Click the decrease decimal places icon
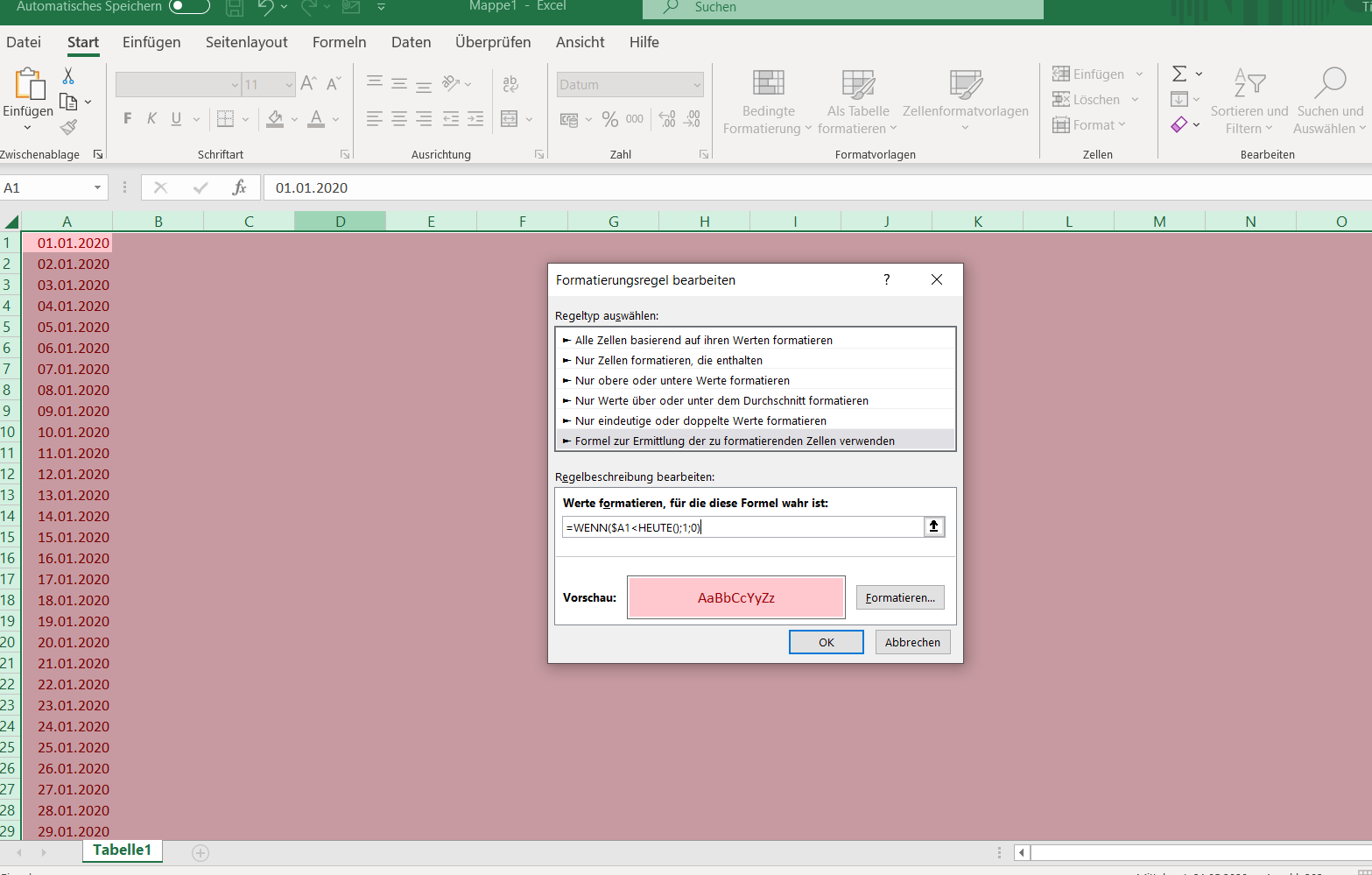 (692, 118)
